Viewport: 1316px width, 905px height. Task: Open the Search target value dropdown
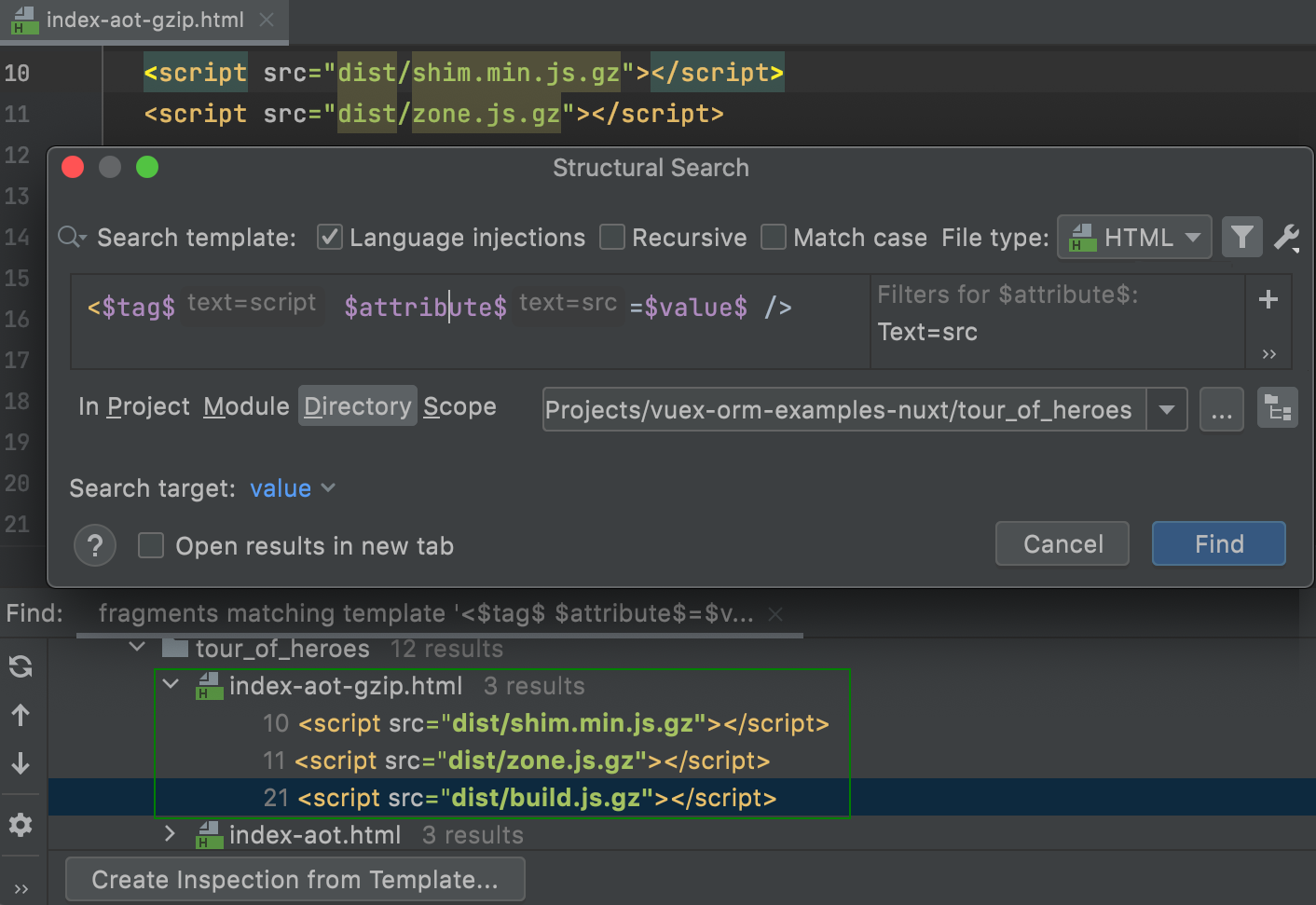[x=290, y=487]
